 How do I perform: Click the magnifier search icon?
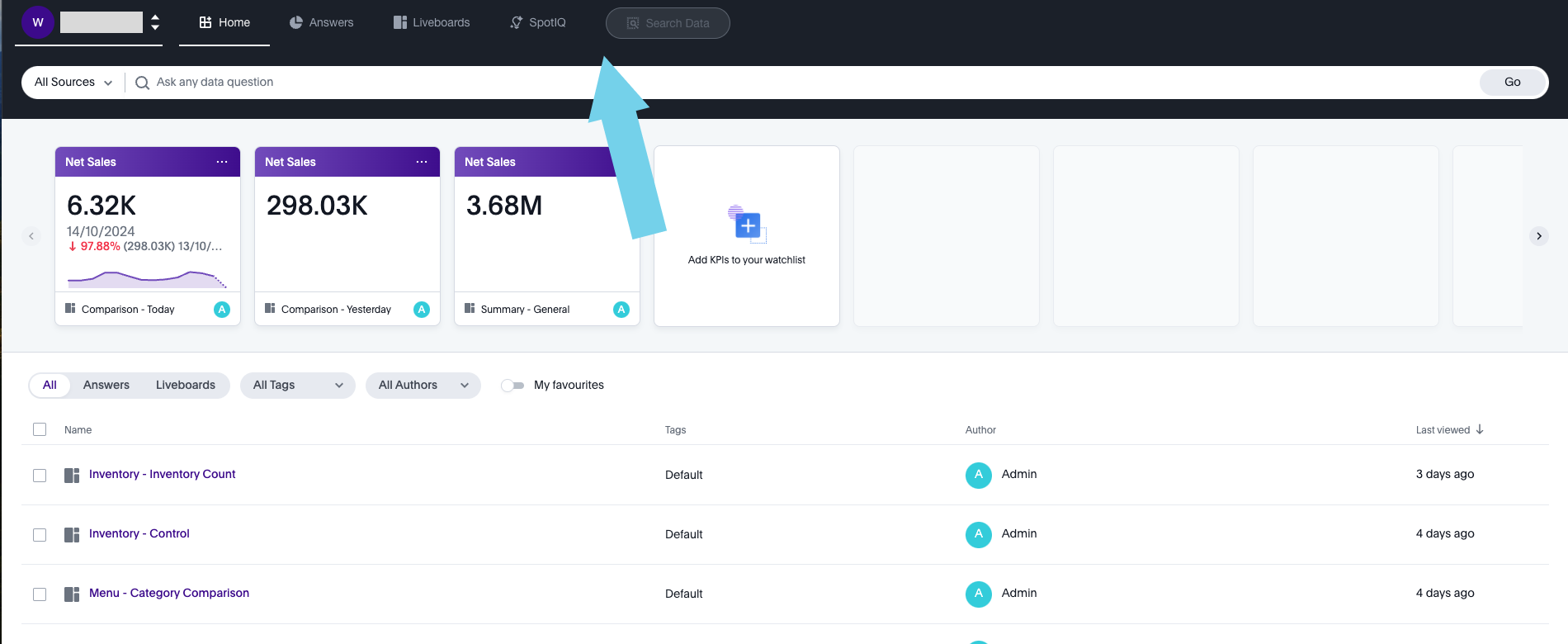point(142,83)
